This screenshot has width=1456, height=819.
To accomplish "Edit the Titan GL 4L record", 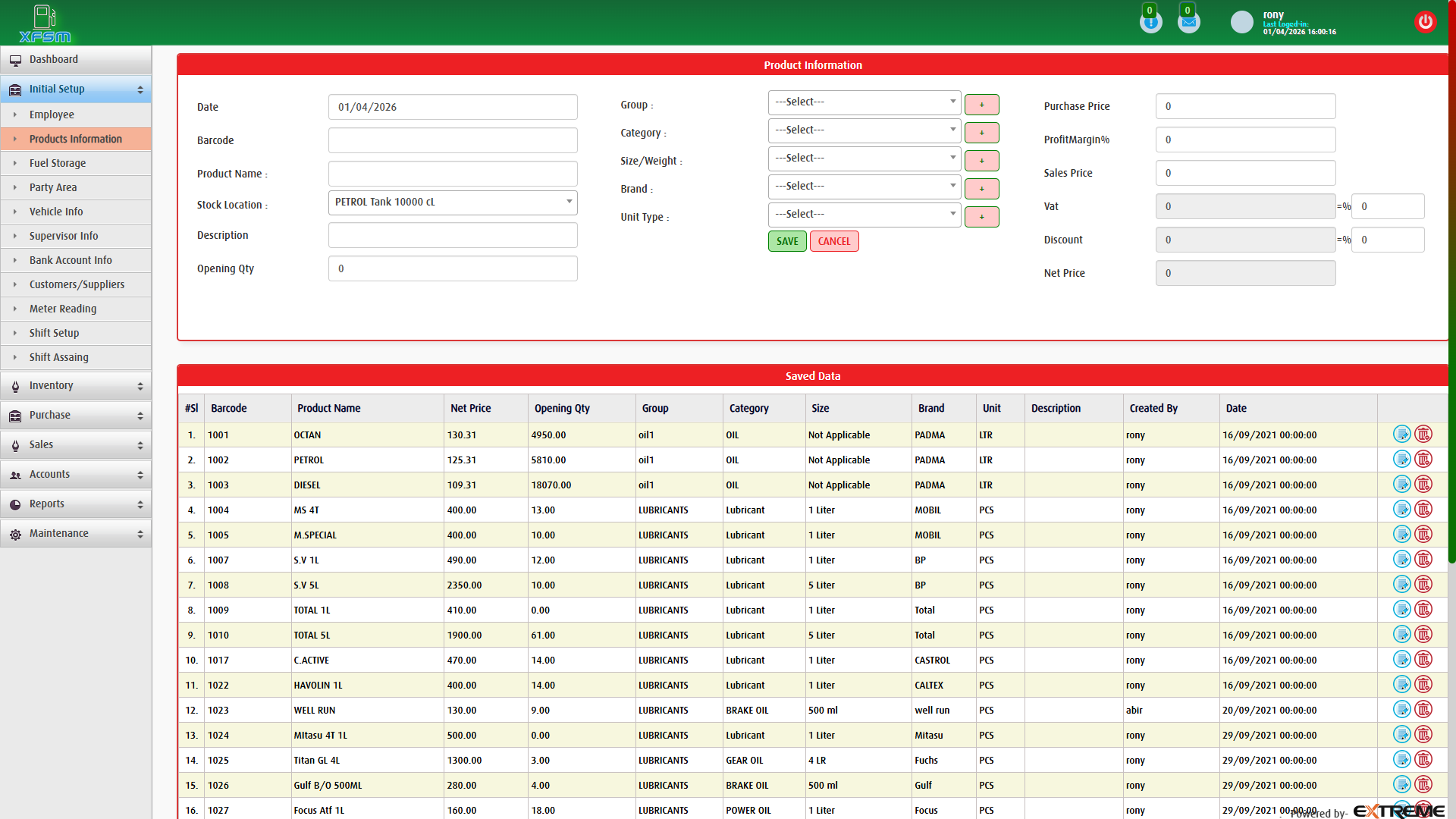I will point(1401,759).
